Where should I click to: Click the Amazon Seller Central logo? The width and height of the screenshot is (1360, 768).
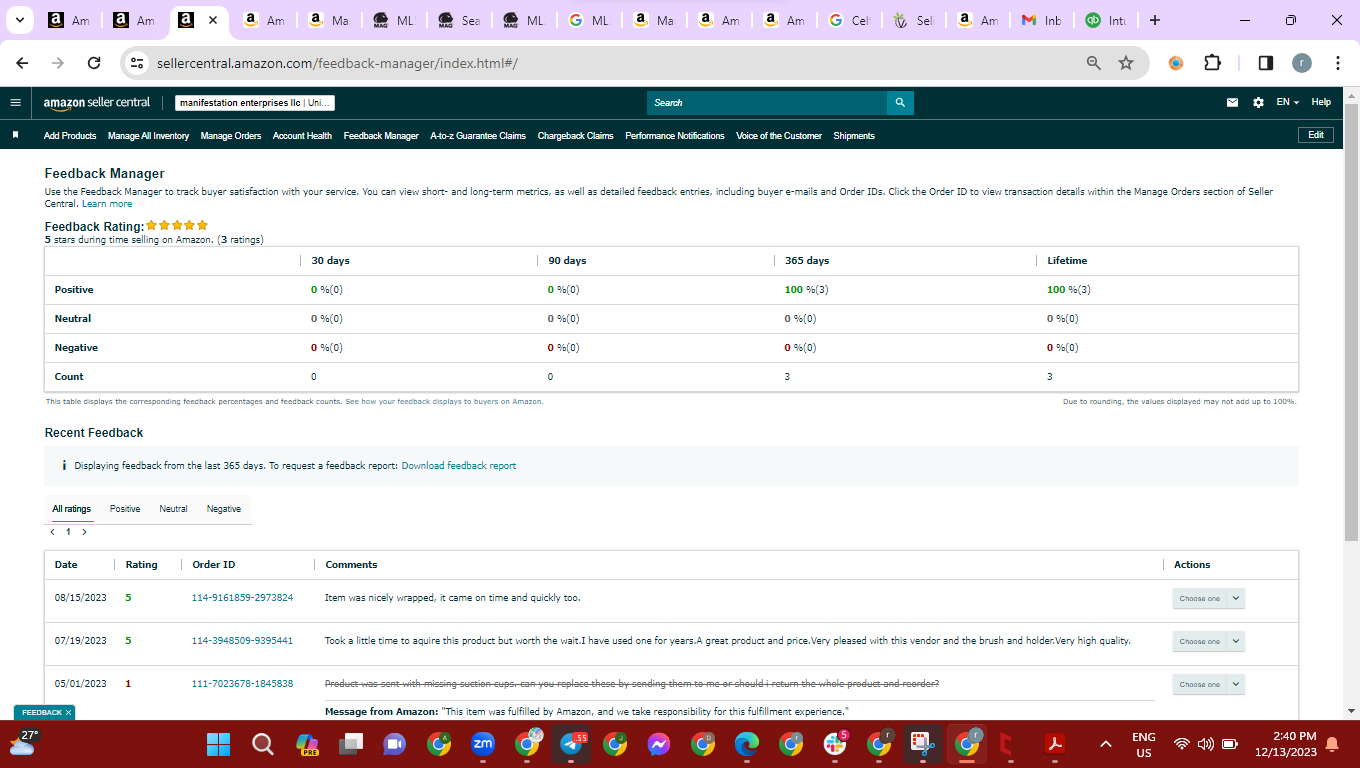[x=97, y=102]
